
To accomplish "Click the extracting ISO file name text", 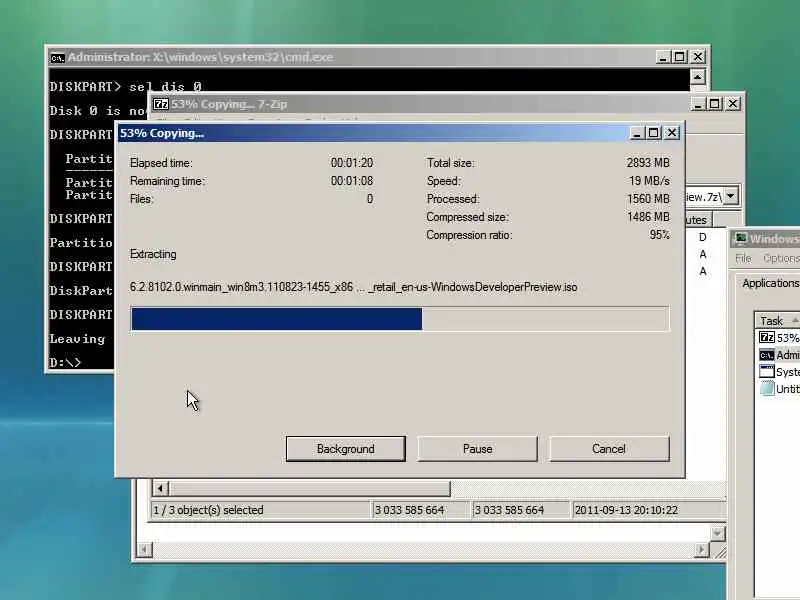I will (353, 287).
